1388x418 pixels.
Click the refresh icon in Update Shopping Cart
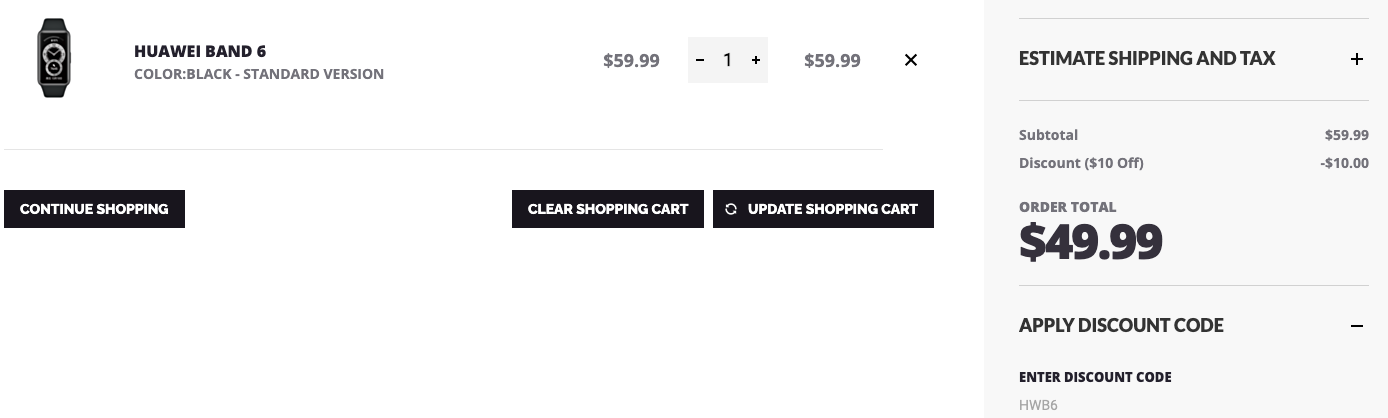coord(731,209)
